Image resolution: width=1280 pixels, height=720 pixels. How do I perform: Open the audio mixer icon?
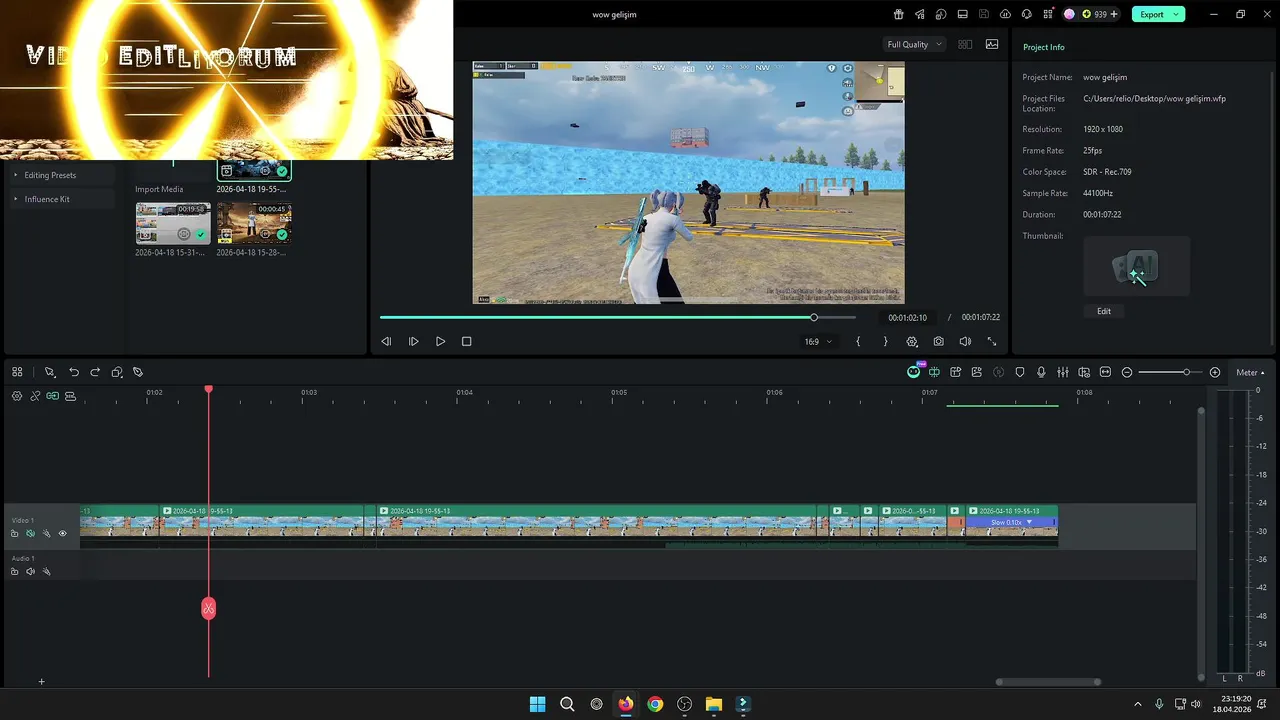[x=1063, y=372]
